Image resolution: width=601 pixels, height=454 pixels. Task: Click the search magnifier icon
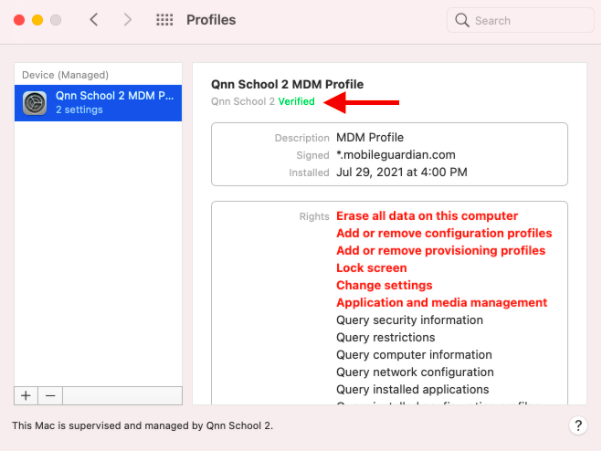click(462, 20)
